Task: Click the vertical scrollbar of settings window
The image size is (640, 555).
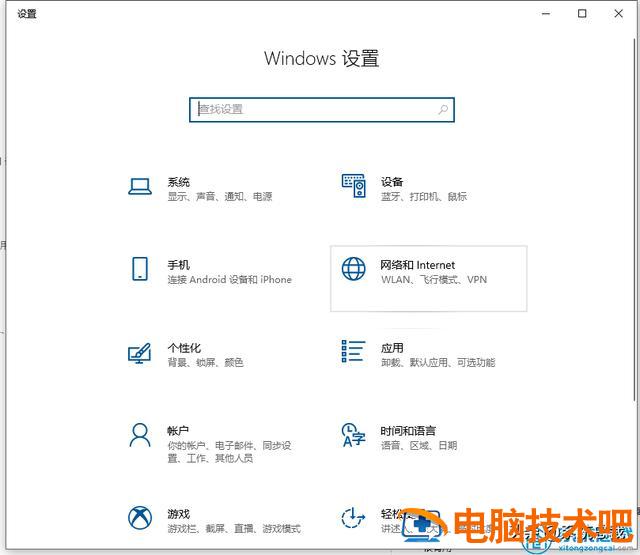Action: click(x=636, y=220)
